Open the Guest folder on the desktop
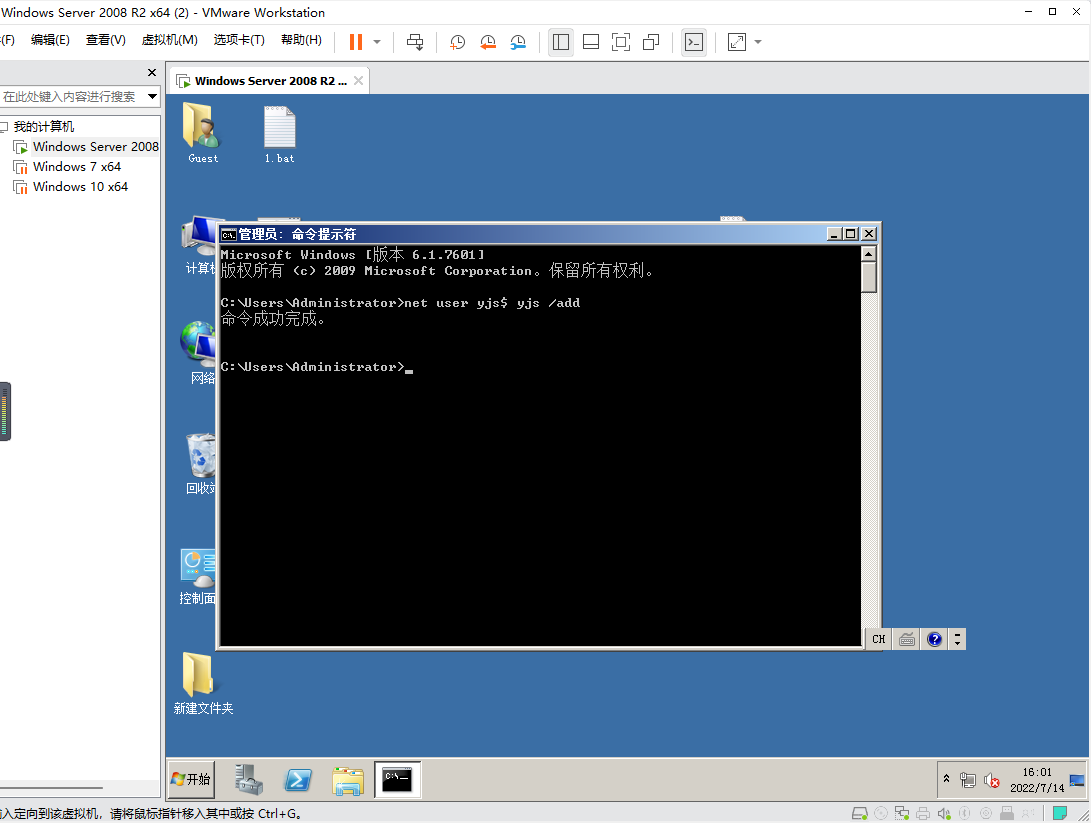This screenshot has height=823, width=1091. 202,134
